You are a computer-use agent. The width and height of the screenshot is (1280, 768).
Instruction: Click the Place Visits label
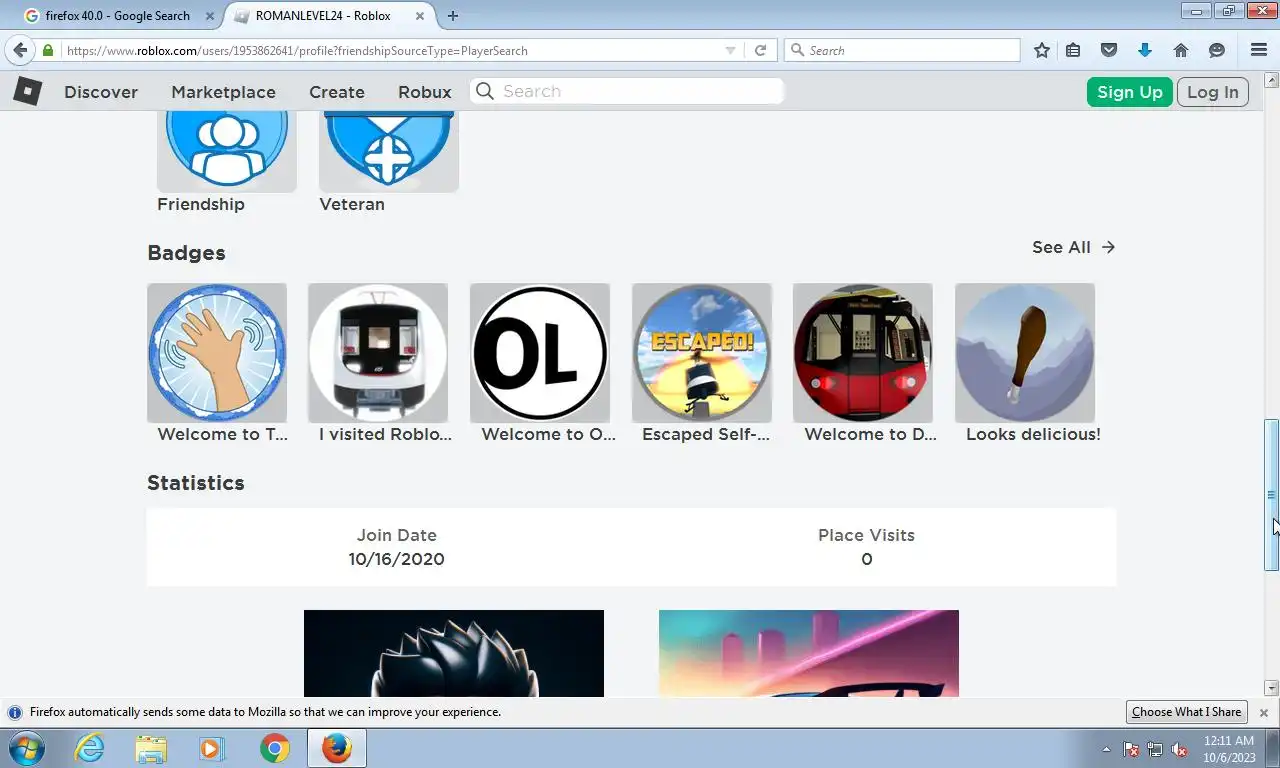click(x=866, y=535)
